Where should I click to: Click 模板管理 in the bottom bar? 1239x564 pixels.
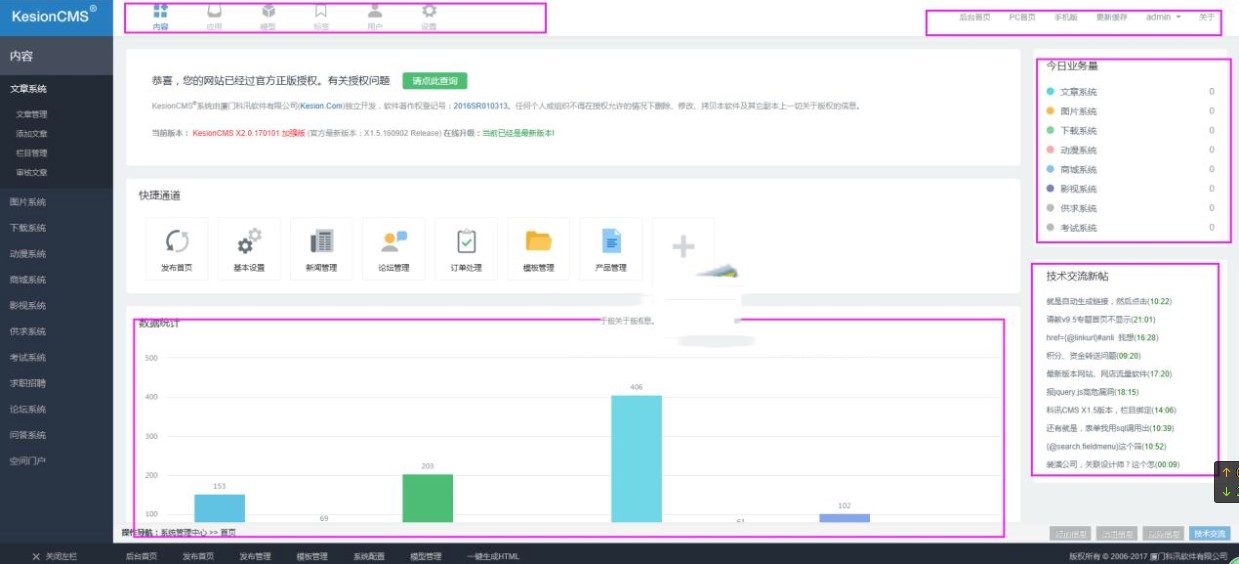click(312, 556)
